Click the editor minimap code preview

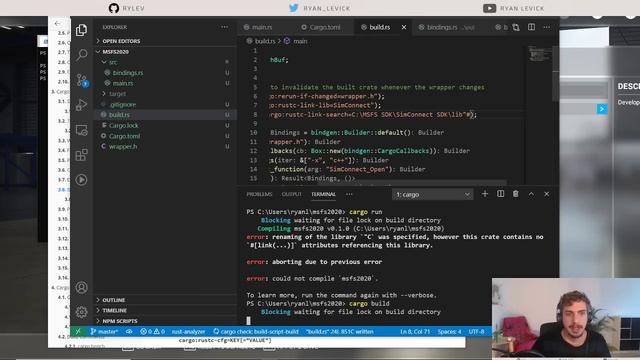pyautogui.click(x=540, y=54)
